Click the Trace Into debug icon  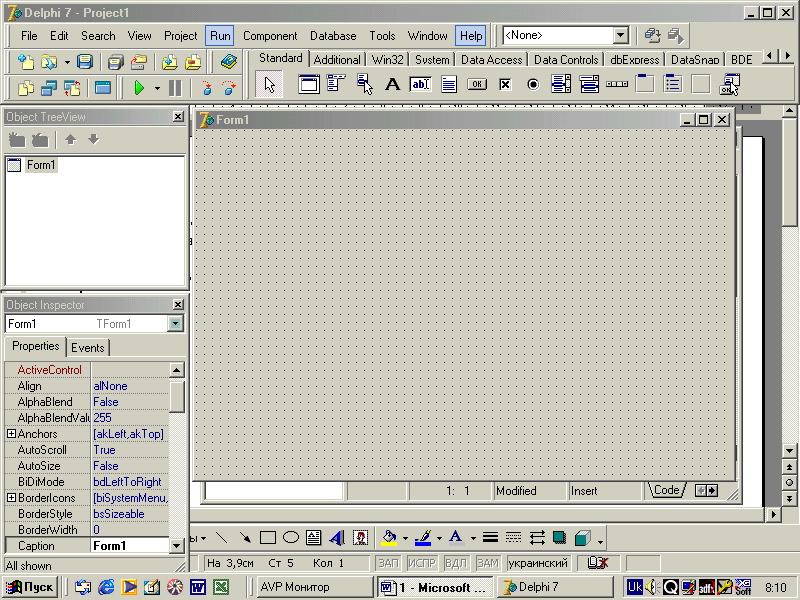(x=207, y=88)
